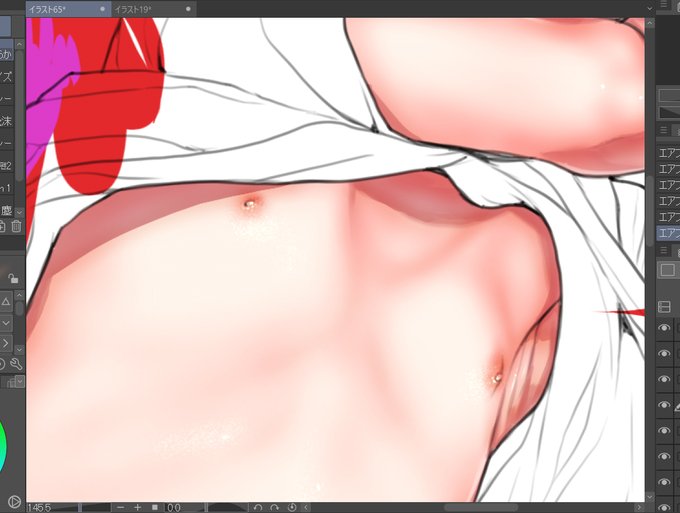The height and width of the screenshot is (513, 680).
Task: Delete sub tool with the trash icon
Action: 16,226
